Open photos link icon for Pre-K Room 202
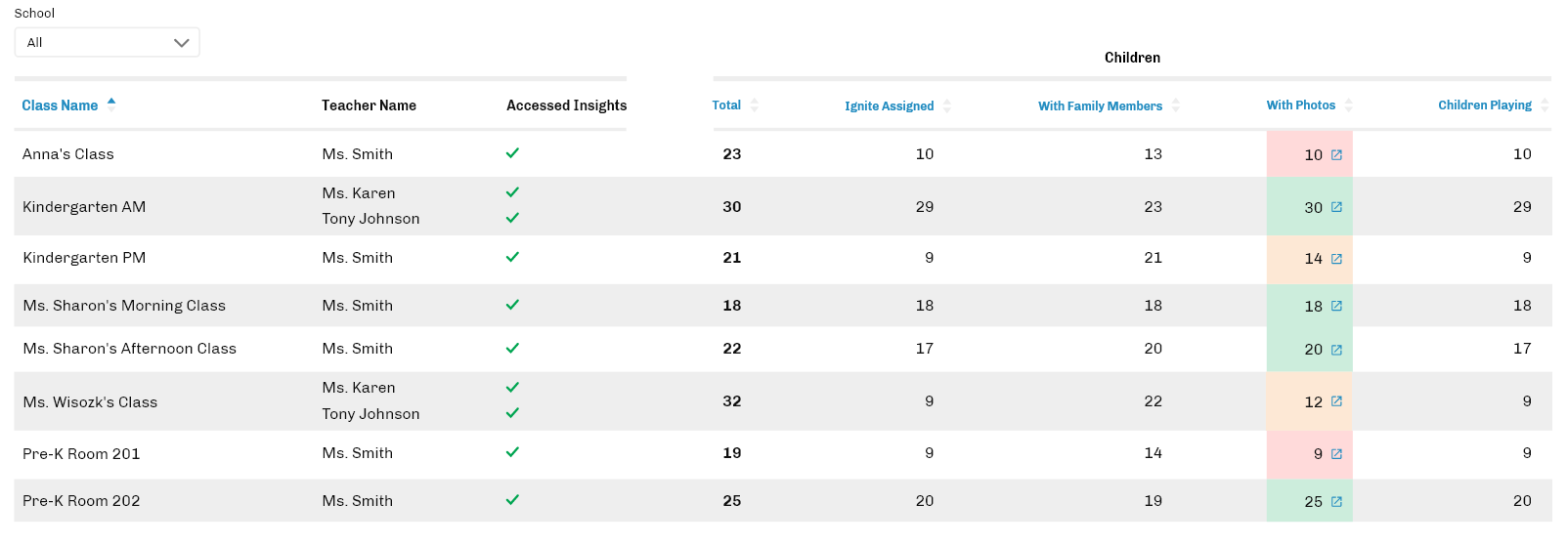 (x=1336, y=502)
